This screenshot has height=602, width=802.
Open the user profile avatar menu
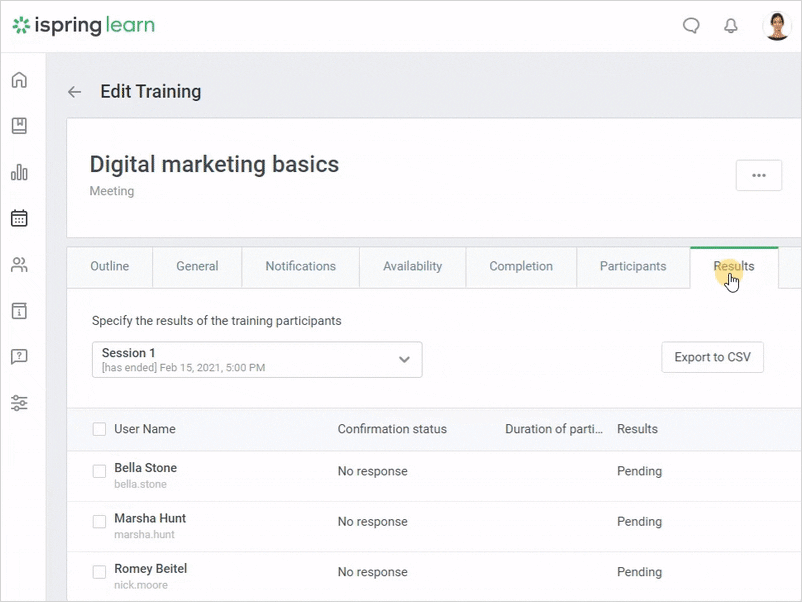[x=777, y=26]
